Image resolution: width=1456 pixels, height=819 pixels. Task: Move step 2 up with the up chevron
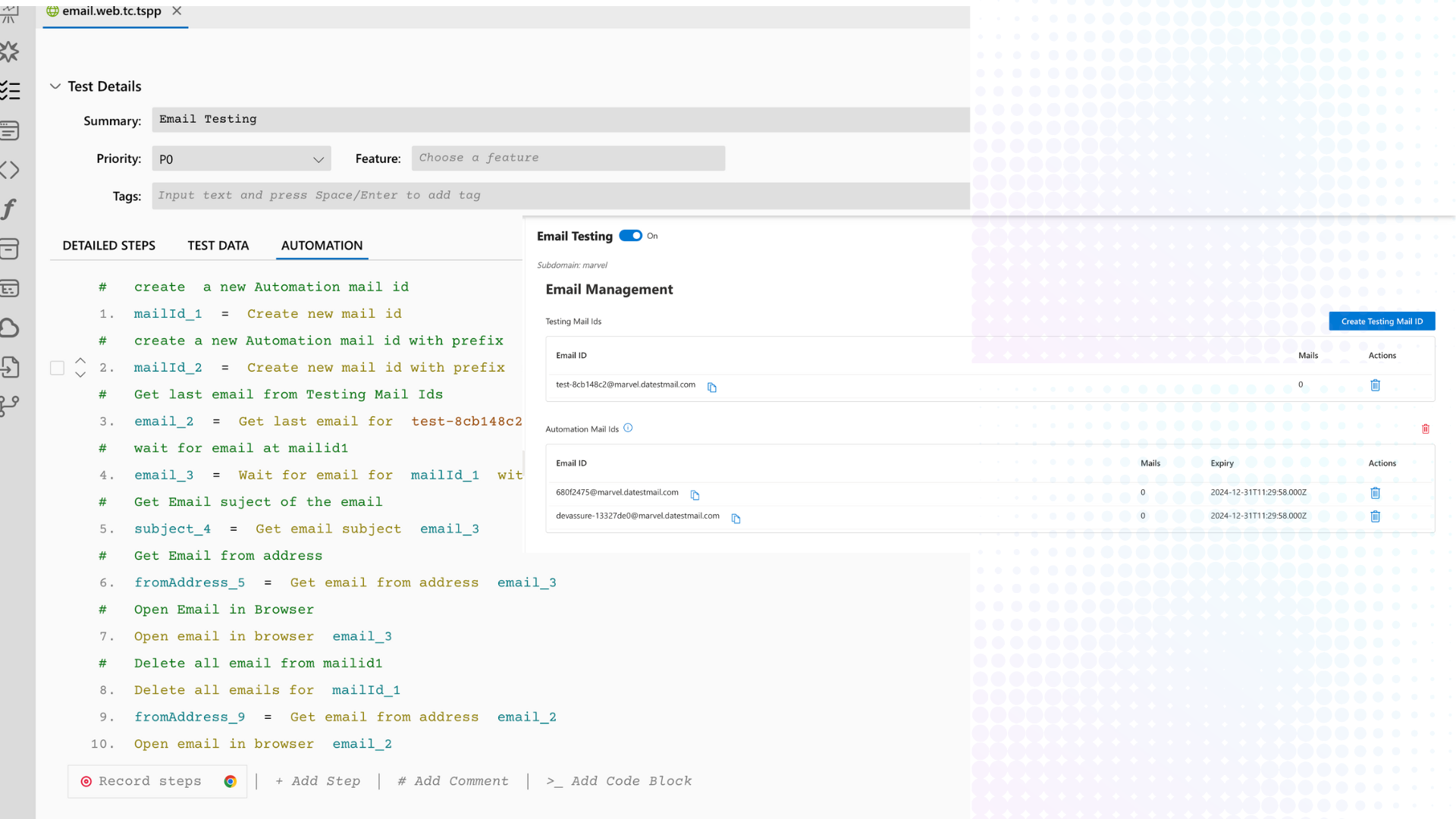[80, 361]
